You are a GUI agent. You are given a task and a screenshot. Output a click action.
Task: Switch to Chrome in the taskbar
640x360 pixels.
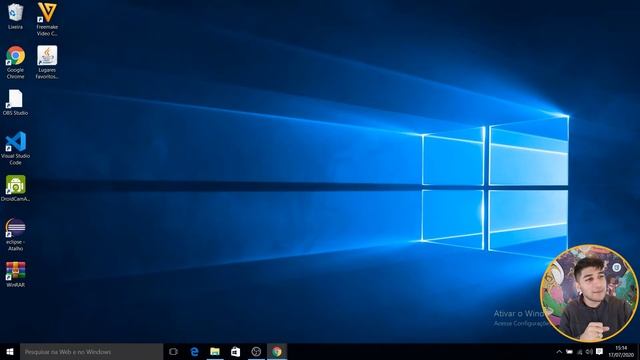tap(277, 352)
